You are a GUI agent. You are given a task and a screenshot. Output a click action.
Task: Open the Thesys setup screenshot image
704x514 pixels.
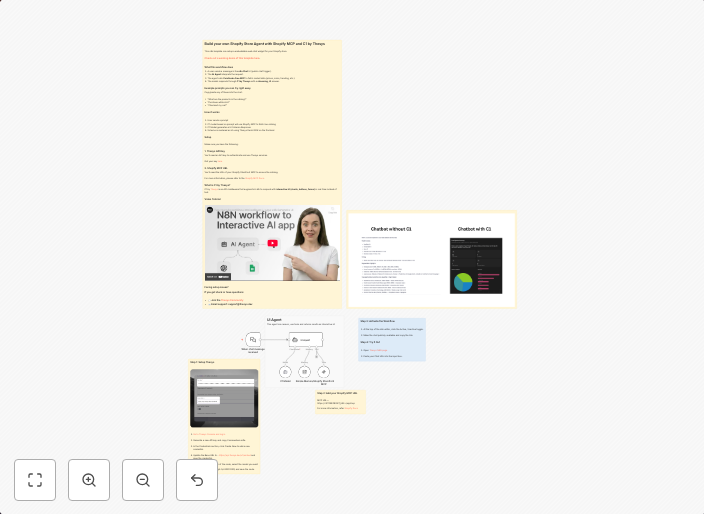[224, 398]
